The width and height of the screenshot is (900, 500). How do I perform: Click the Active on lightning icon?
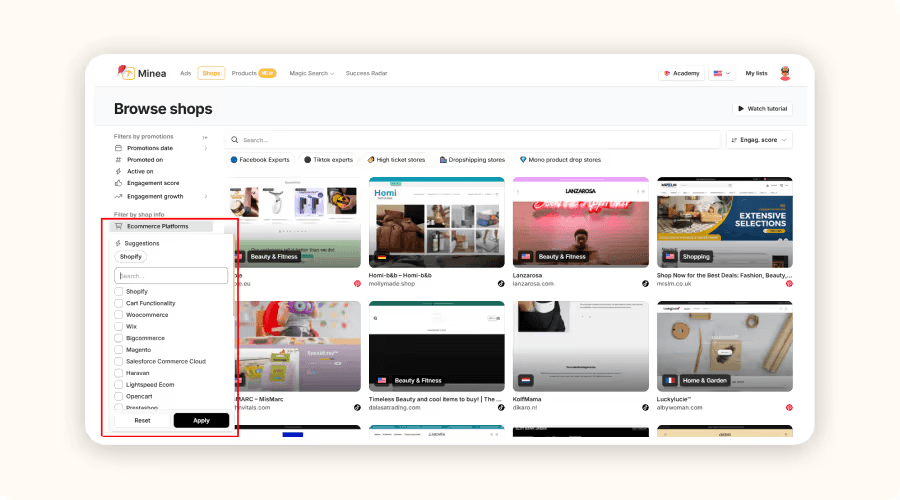[118, 171]
